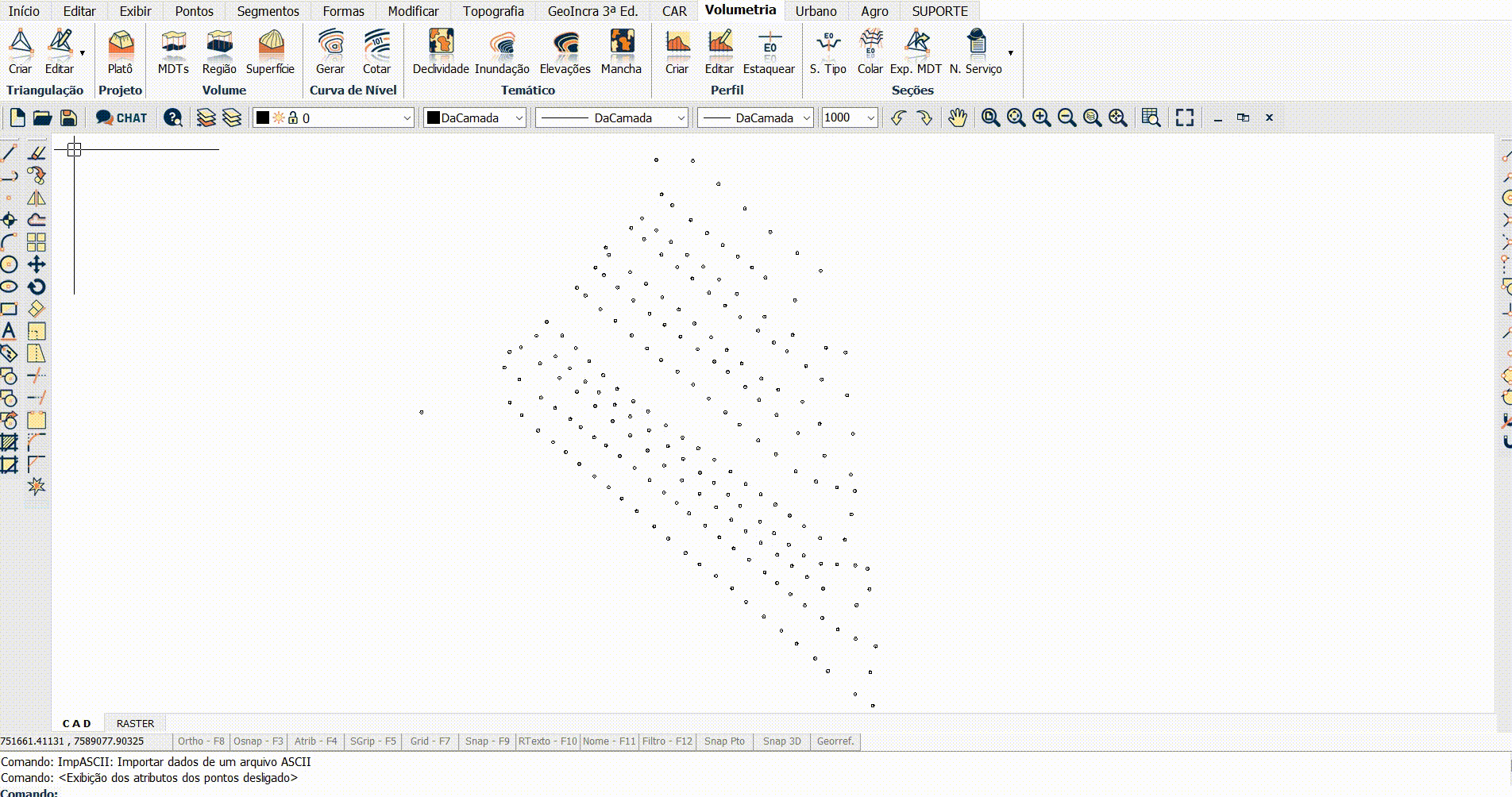The image size is (1512, 797).
Task: Expand the DaCamada linetype dropdown
Action: (681, 117)
